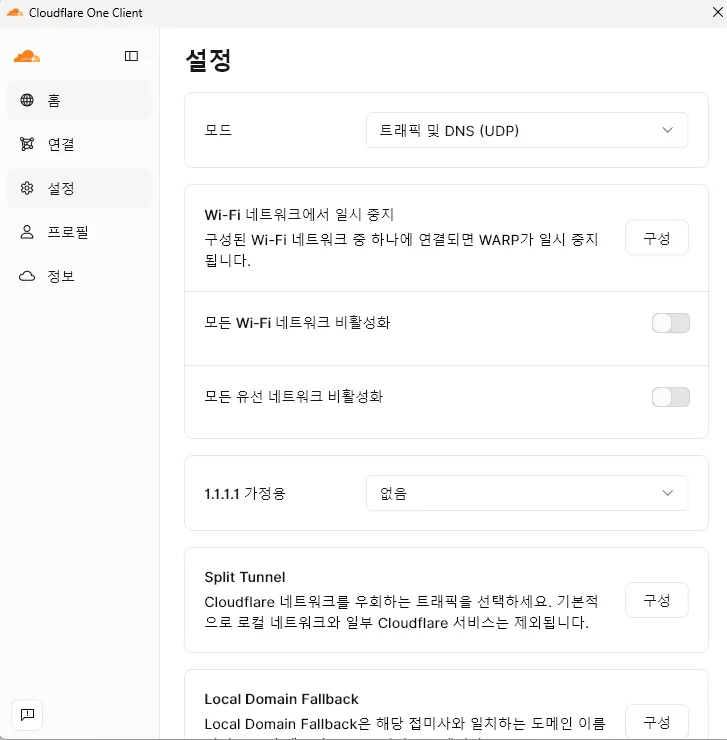Collapse the sidebar using the panel icon

tap(131, 56)
